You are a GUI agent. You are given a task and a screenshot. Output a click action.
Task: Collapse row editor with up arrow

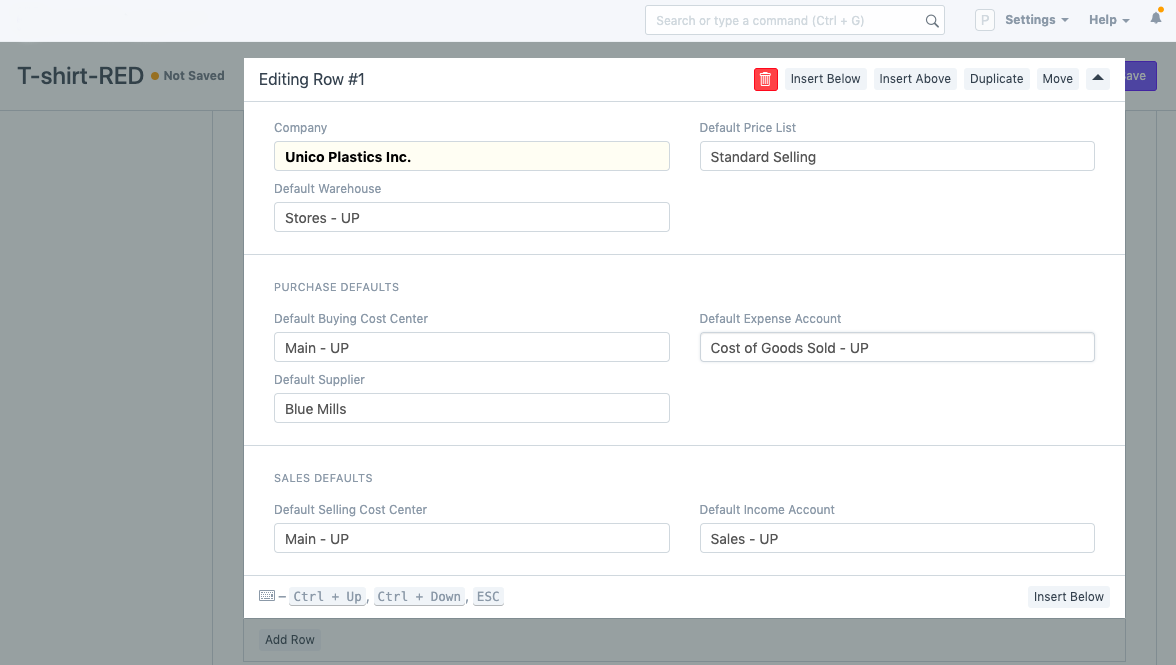(x=1097, y=79)
